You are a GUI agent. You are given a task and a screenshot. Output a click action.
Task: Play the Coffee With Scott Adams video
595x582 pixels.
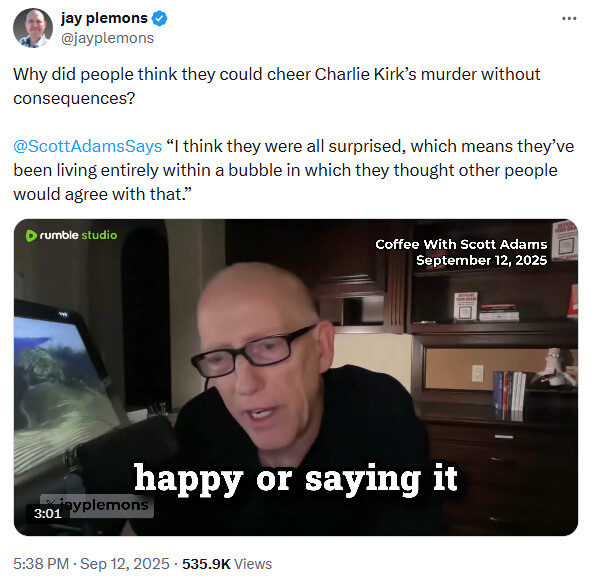click(x=296, y=377)
